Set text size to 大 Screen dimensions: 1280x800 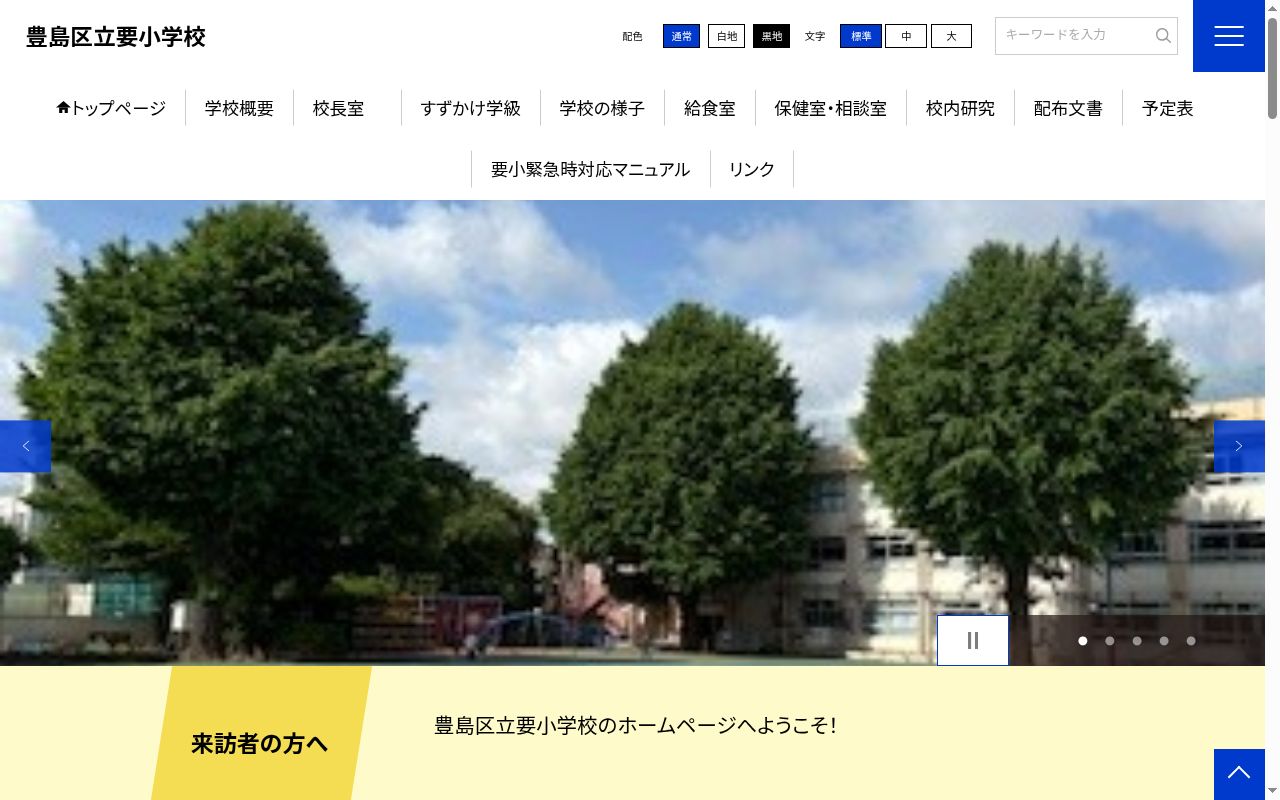pos(951,36)
